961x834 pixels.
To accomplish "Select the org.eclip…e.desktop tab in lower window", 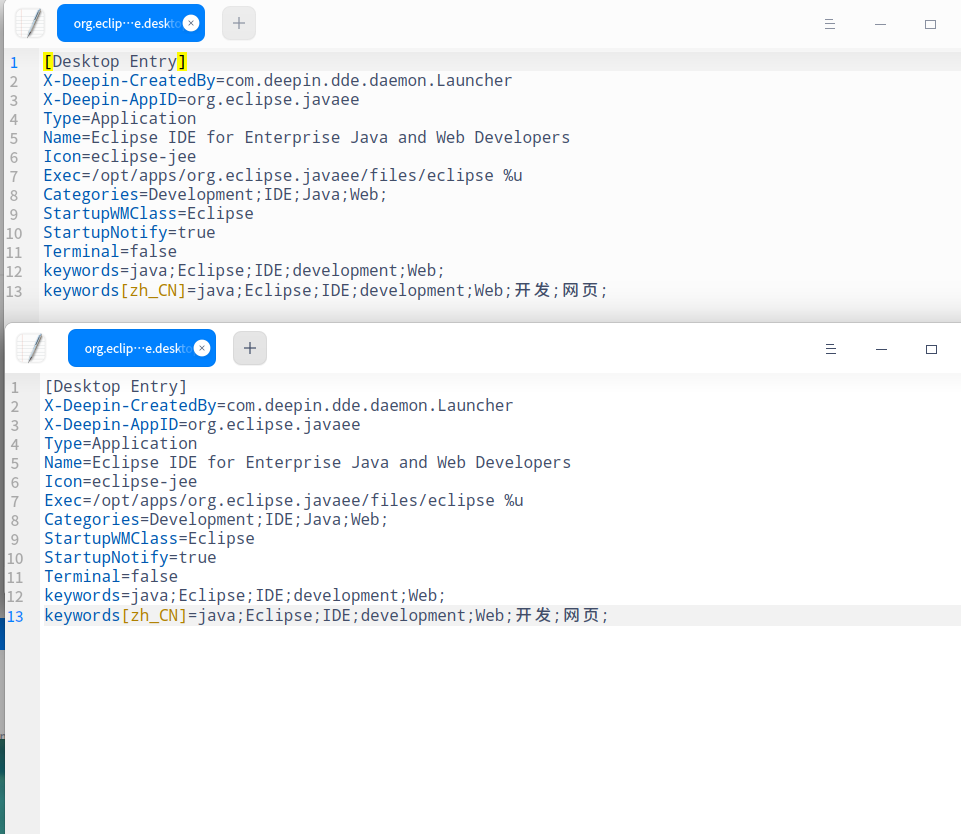I will click(142, 348).
